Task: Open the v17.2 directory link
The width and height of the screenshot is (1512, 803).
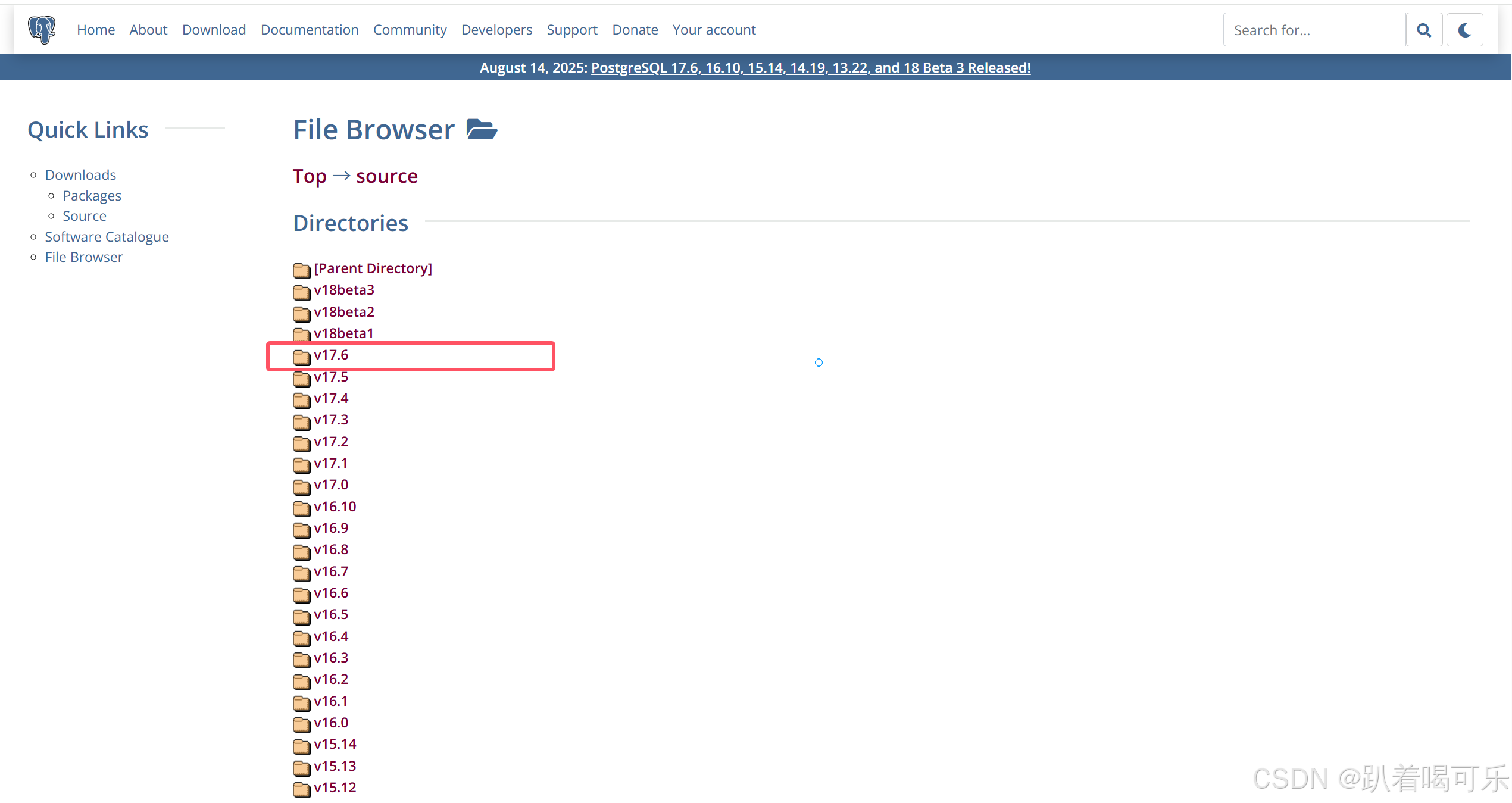Action: tap(332, 442)
